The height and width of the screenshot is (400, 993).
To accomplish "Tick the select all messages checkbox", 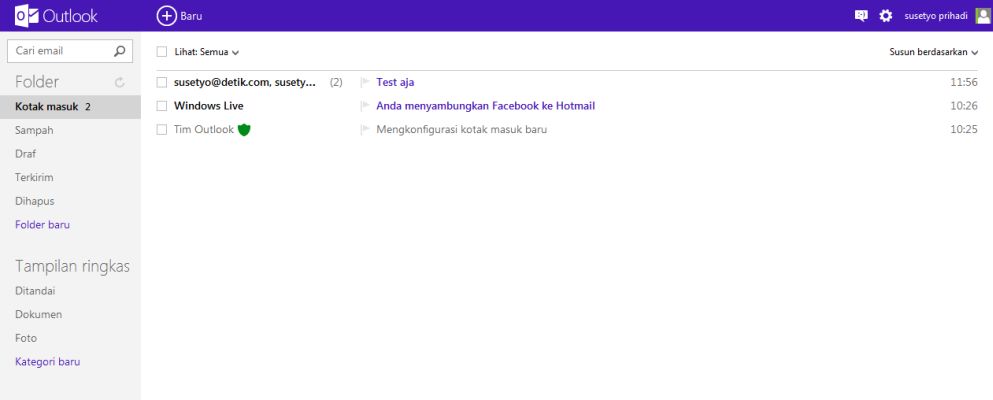I will [x=162, y=51].
